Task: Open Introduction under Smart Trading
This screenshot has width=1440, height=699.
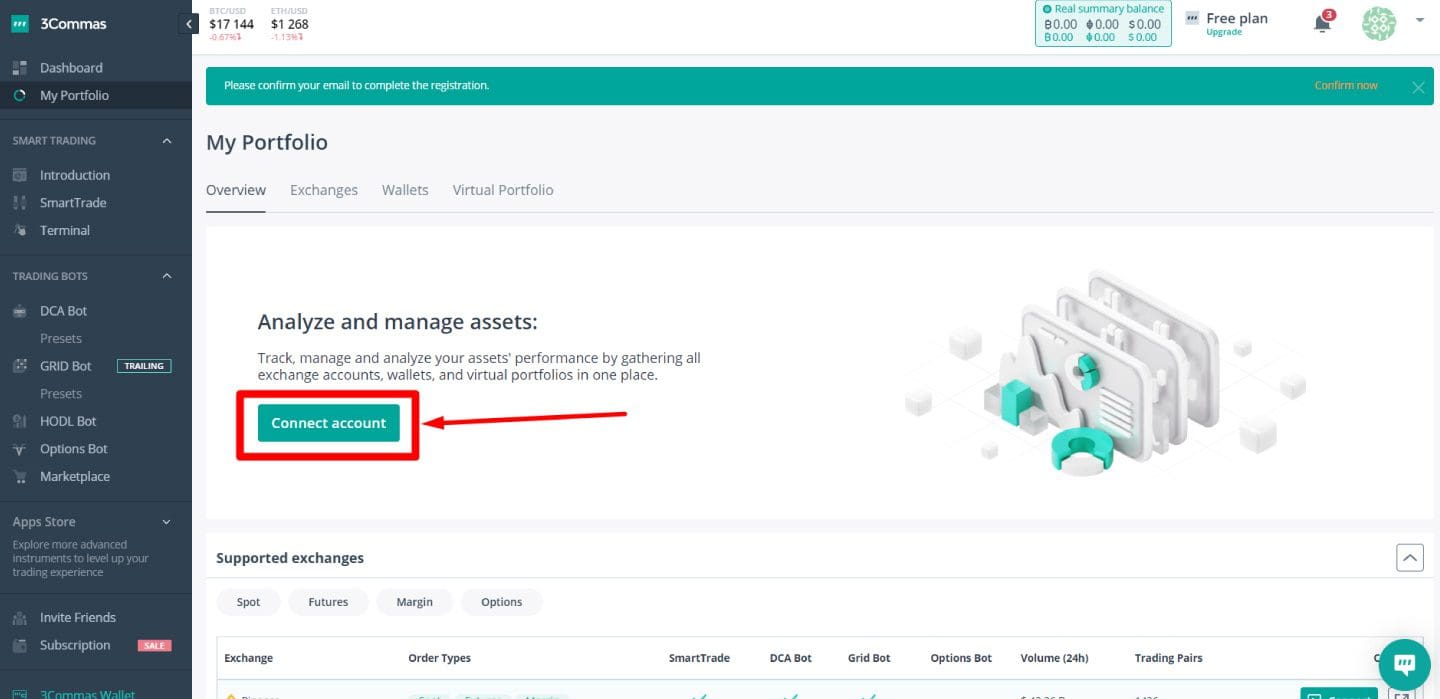Action: pos(75,175)
